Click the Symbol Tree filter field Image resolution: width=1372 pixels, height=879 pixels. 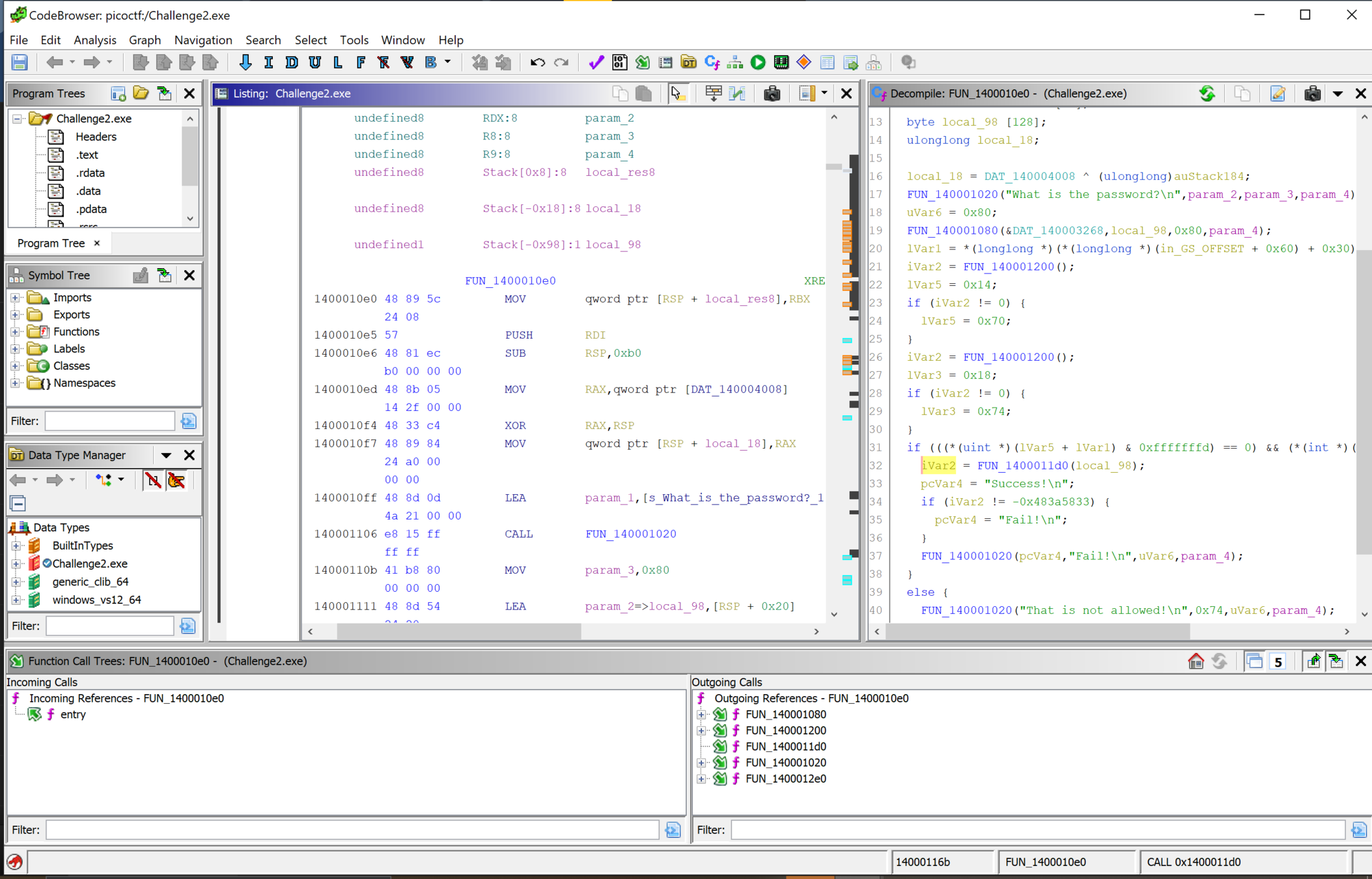click(110, 421)
